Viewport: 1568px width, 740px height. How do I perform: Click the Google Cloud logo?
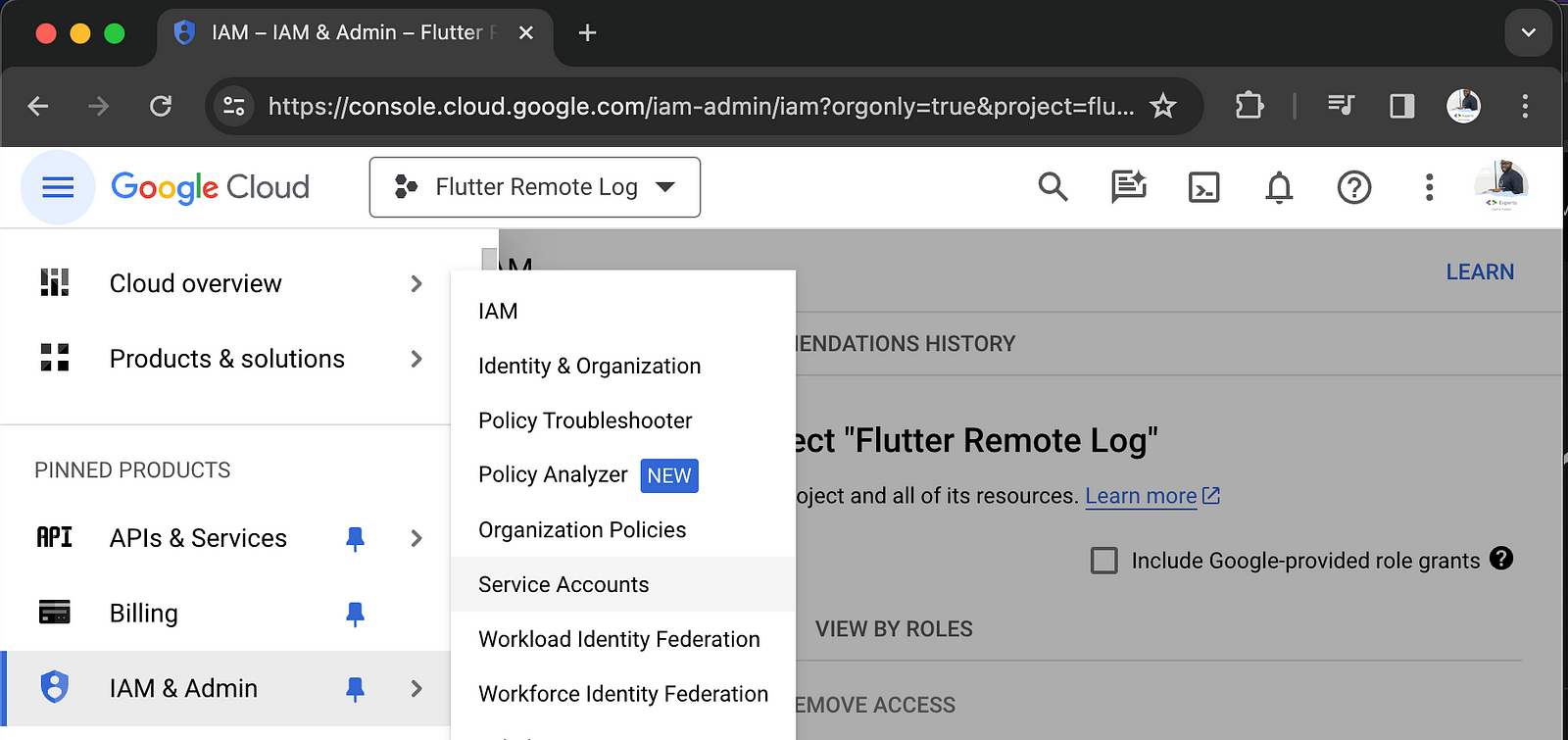(210, 187)
